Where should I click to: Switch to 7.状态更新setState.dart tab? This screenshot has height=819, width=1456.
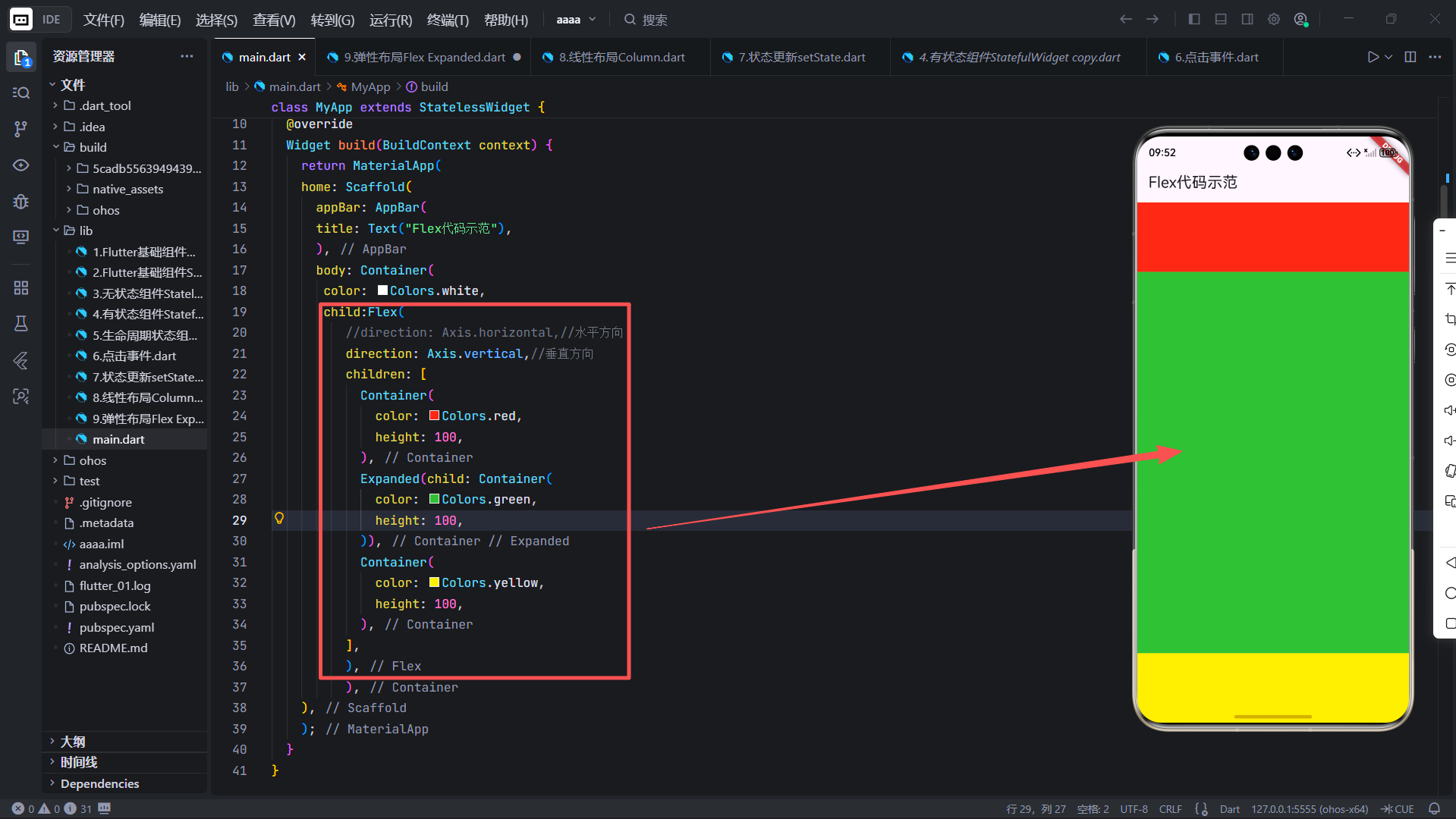(801, 57)
